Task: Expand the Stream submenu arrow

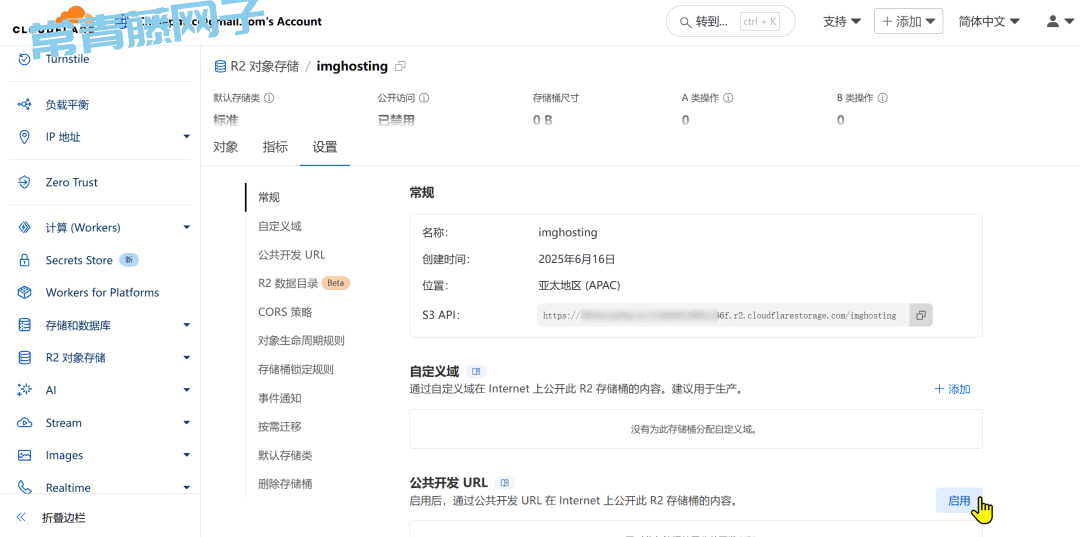Action: [187, 423]
